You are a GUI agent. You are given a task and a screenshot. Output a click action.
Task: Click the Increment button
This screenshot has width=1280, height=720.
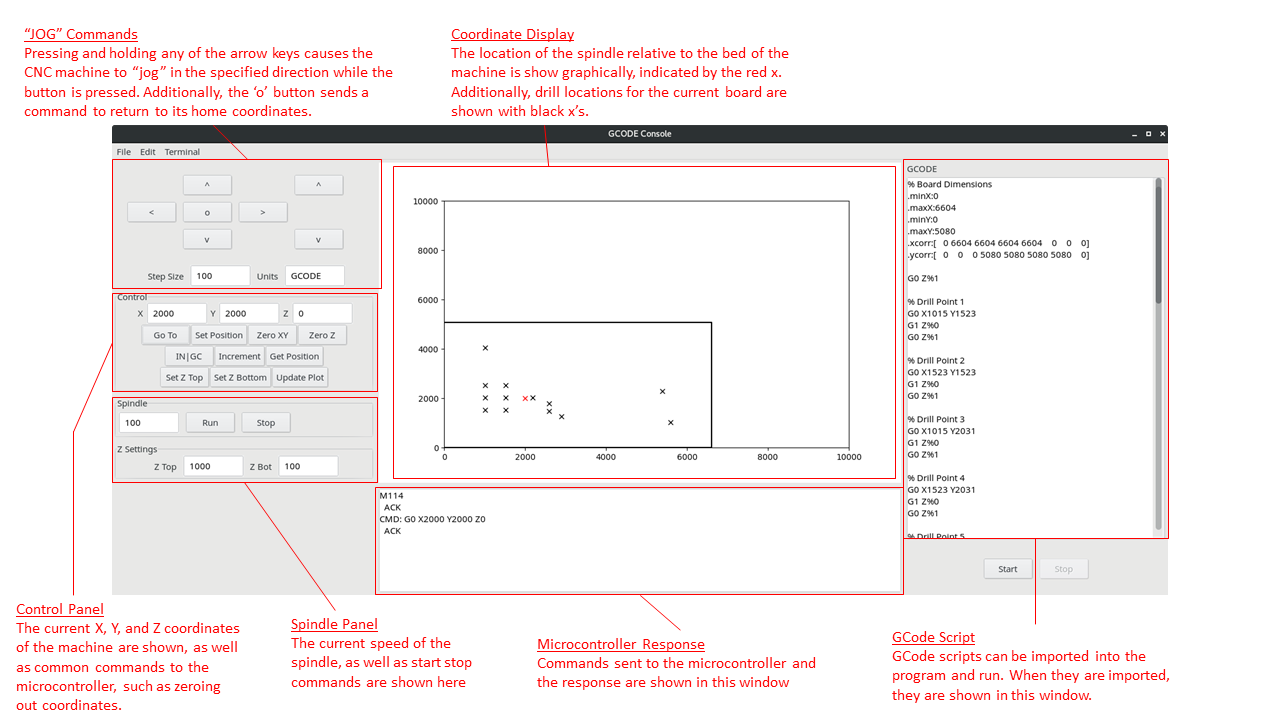click(x=240, y=356)
